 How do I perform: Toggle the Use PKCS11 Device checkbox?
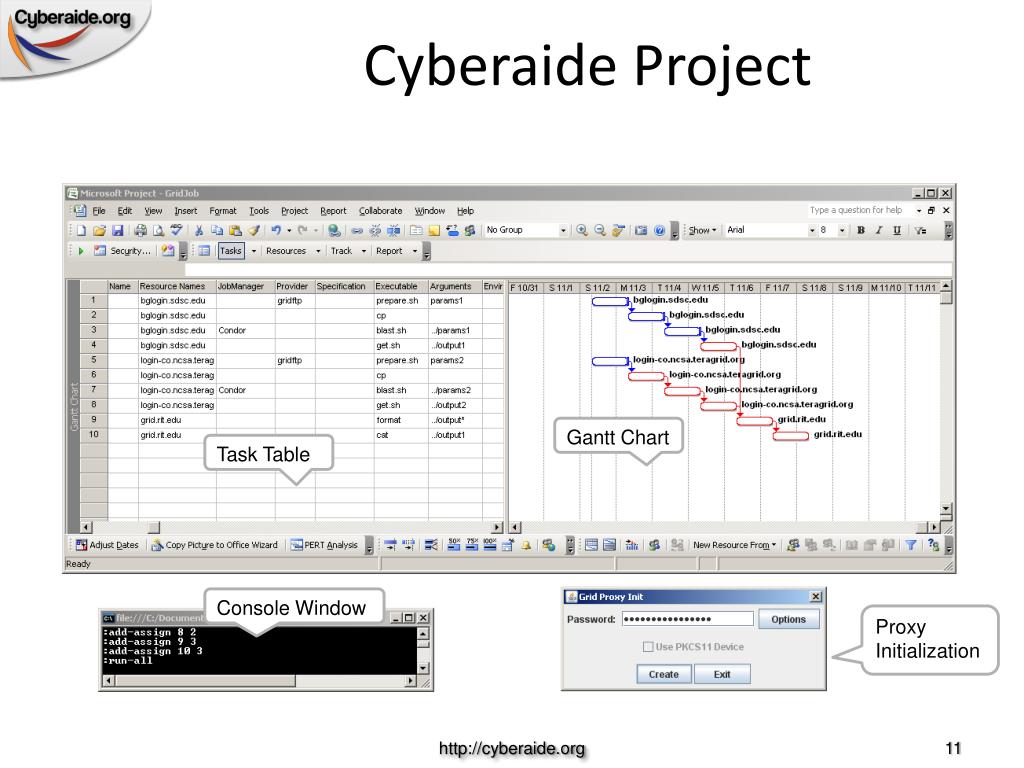coord(648,647)
